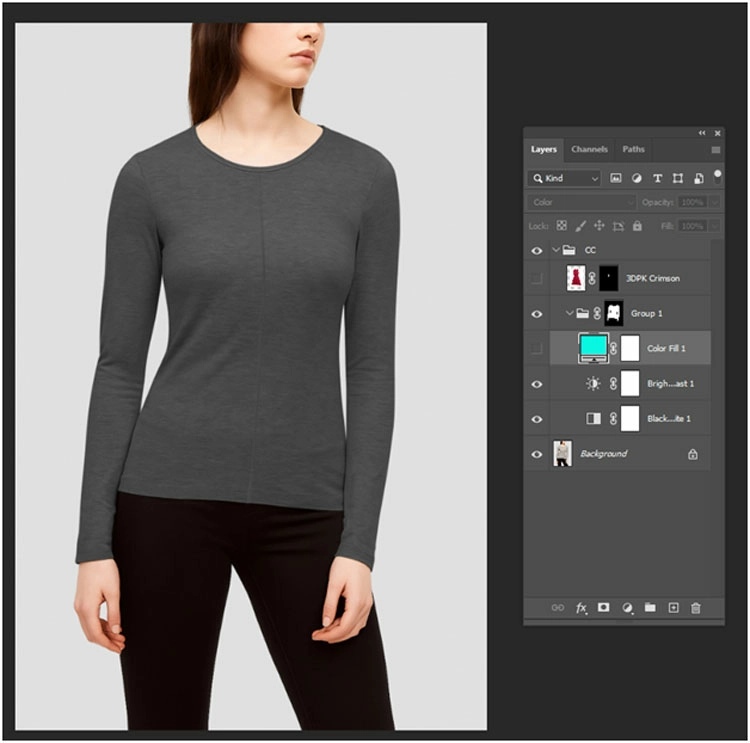750x743 pixels.
Task: Filter for smart objects icon
Action: tap(698, 178)
